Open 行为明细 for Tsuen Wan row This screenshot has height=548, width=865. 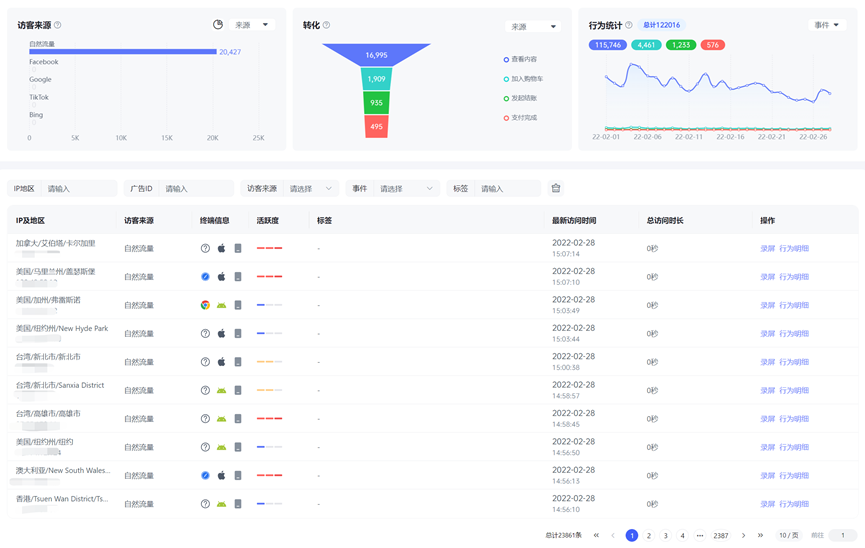click(794, 504)
